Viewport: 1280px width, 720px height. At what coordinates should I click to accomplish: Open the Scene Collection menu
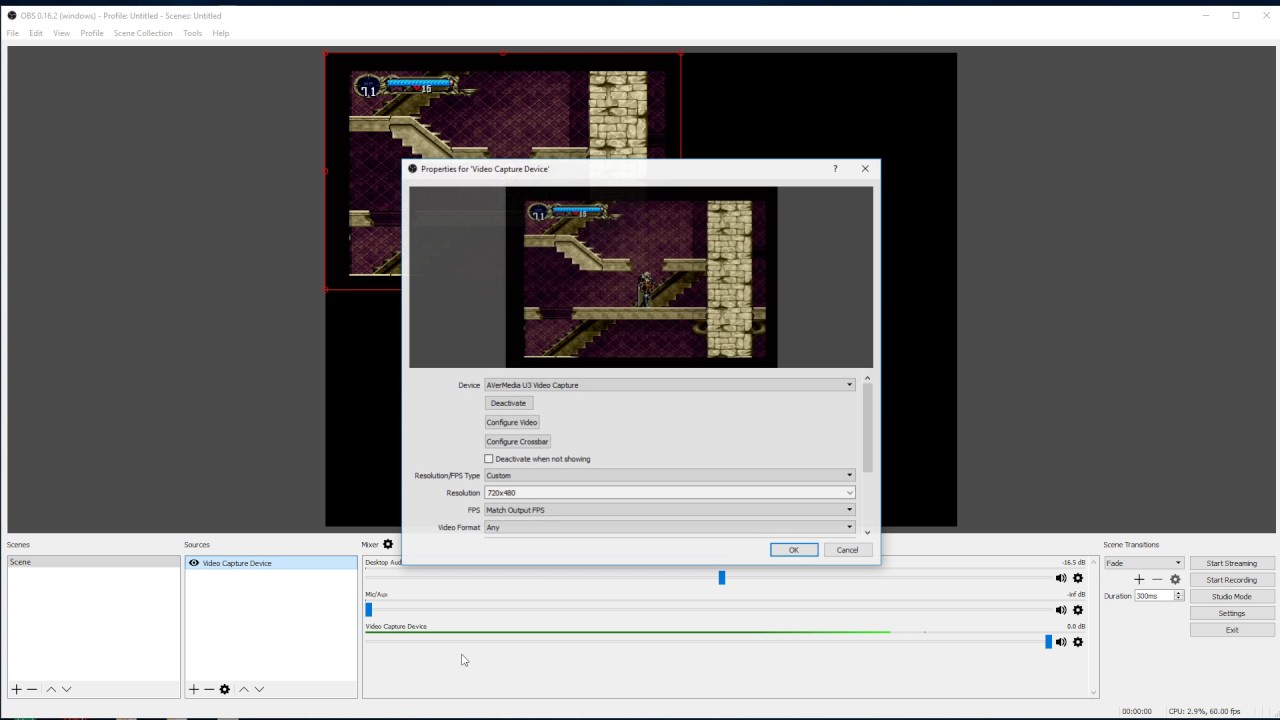point(143,33)
